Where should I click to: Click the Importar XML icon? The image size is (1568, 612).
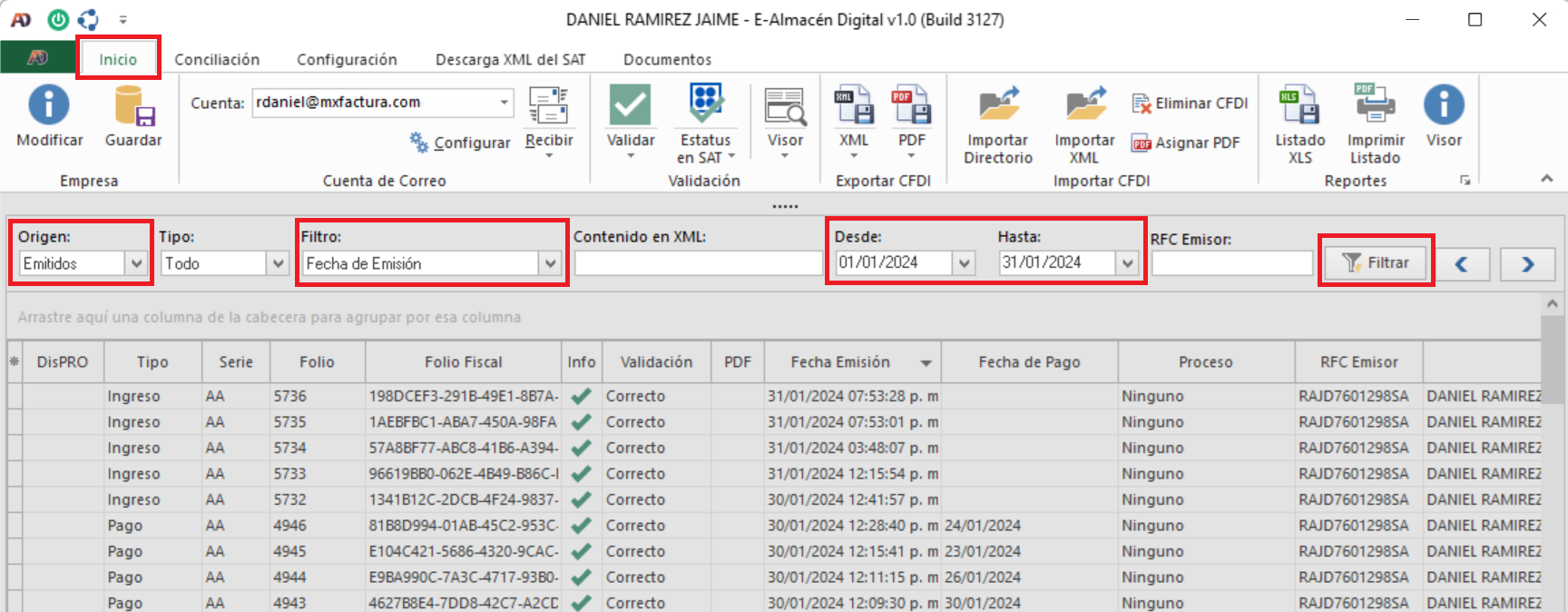[x=1084, y=105]
